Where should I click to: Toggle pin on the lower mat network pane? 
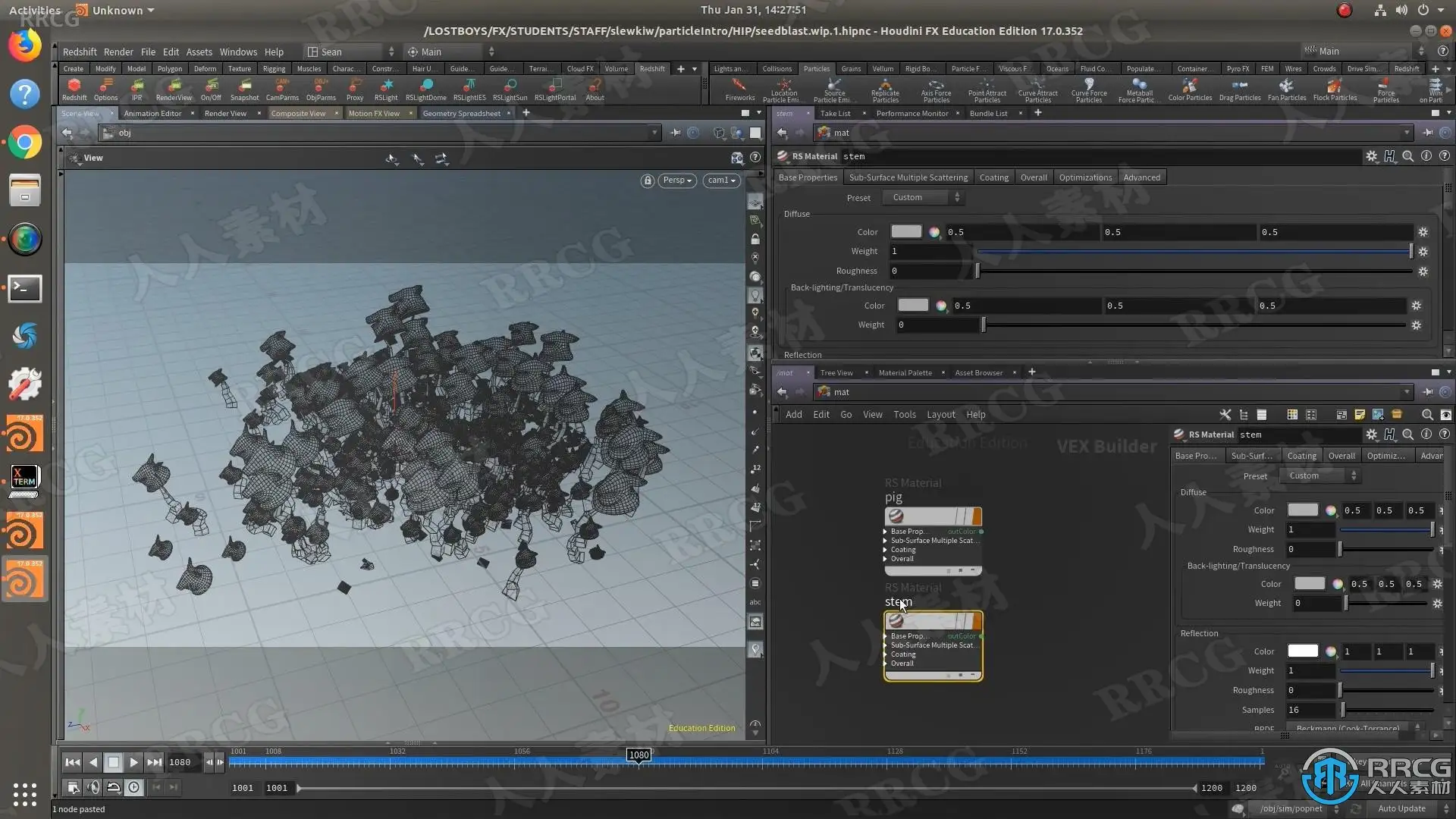(1427, 392)
